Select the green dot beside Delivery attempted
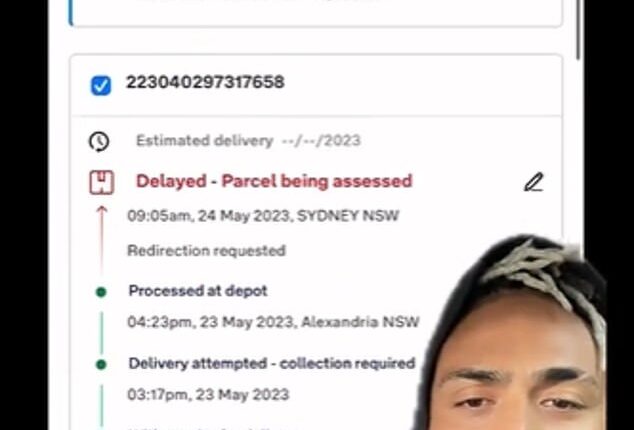The height and width of the screenshot is (430, 634). tap(101, 364)
